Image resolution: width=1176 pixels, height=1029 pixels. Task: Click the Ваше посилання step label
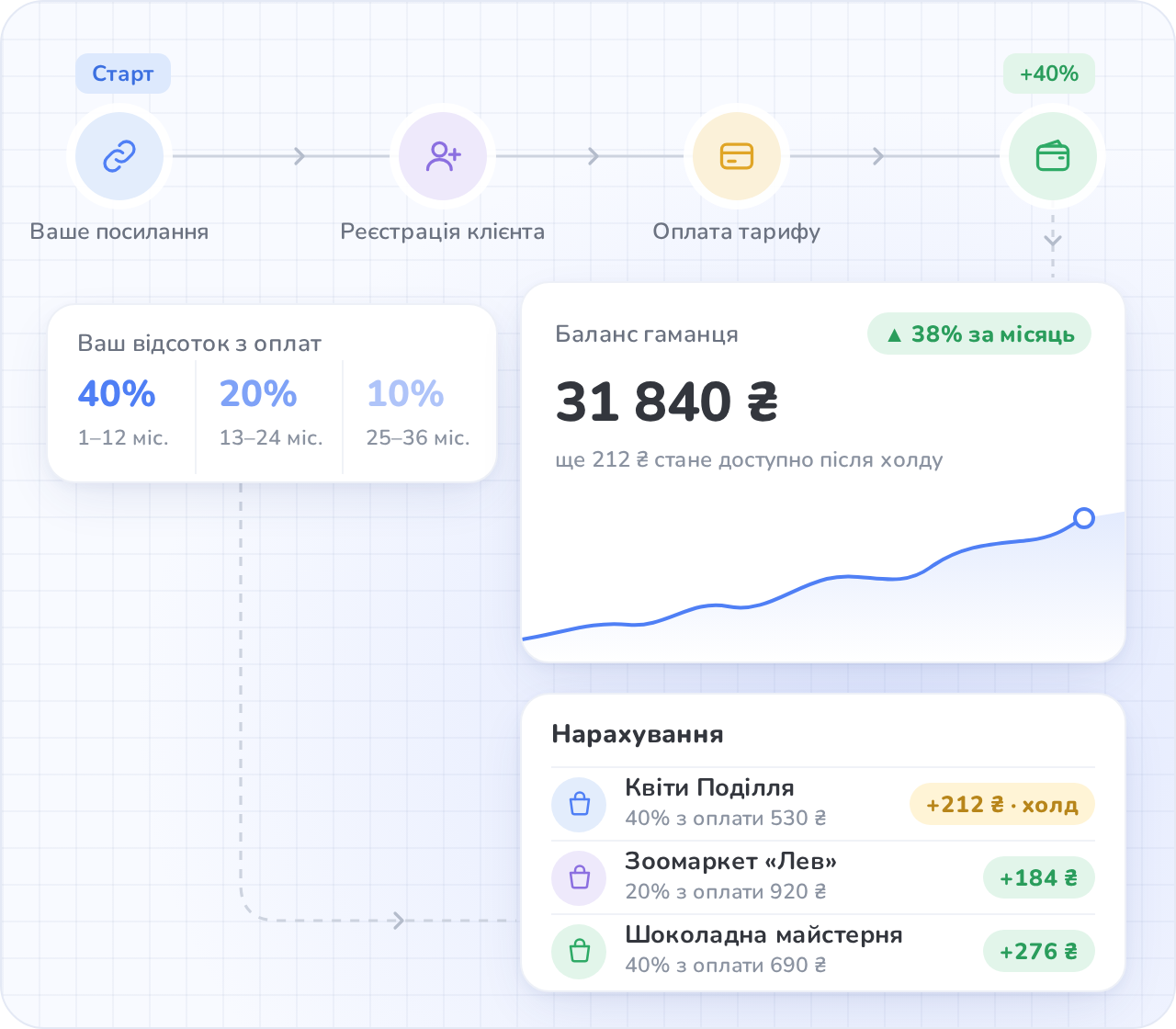[119, 232]
